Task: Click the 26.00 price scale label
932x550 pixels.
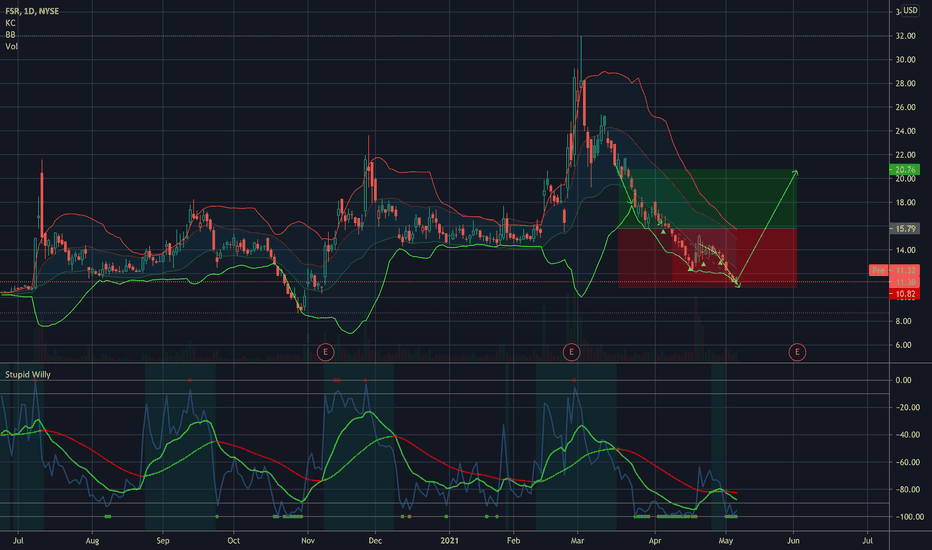Action: [905, 108]
